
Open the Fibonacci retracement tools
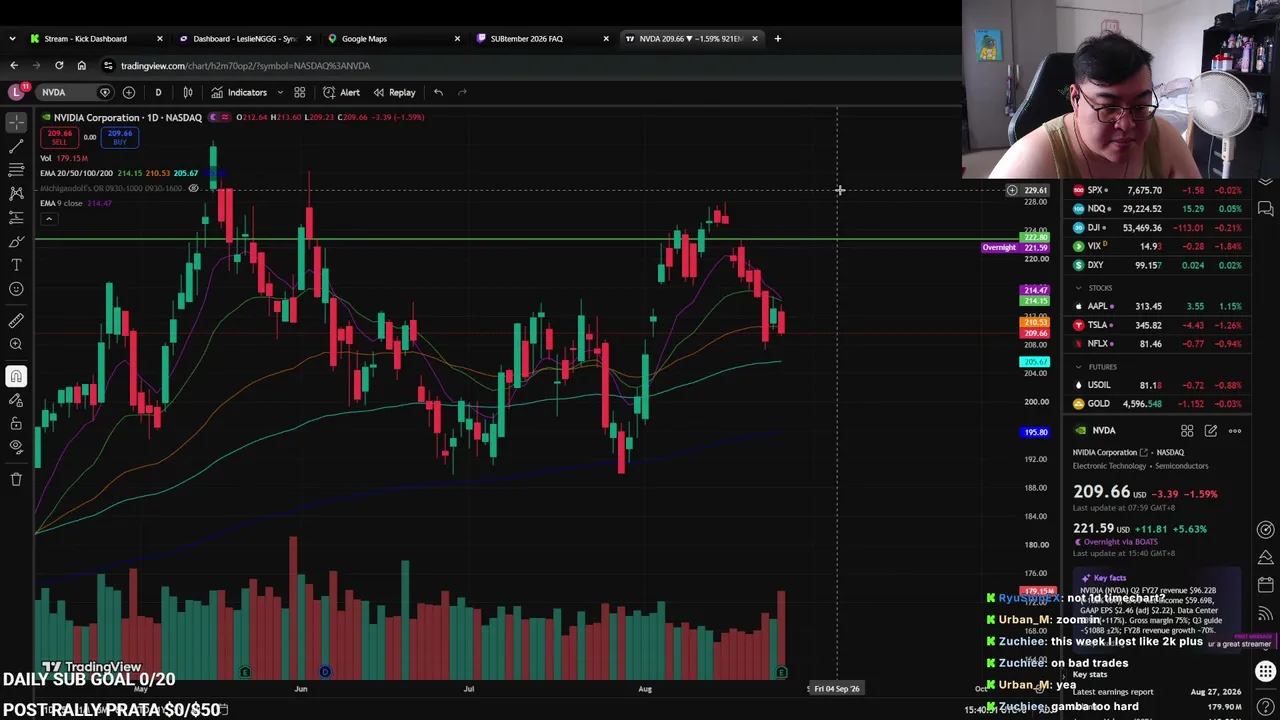16,170
